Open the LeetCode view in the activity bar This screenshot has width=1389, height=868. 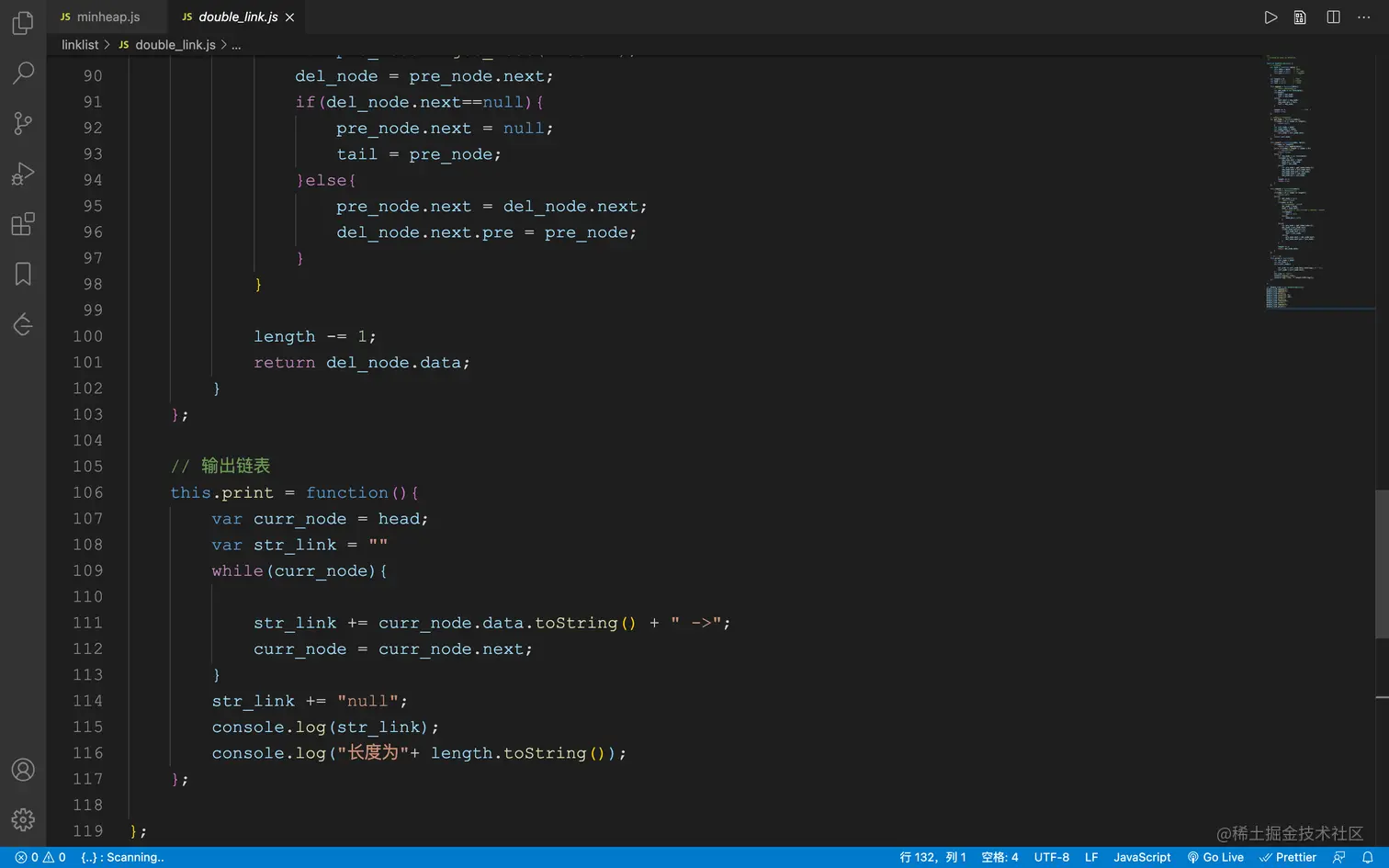click(x=23, y=324)
